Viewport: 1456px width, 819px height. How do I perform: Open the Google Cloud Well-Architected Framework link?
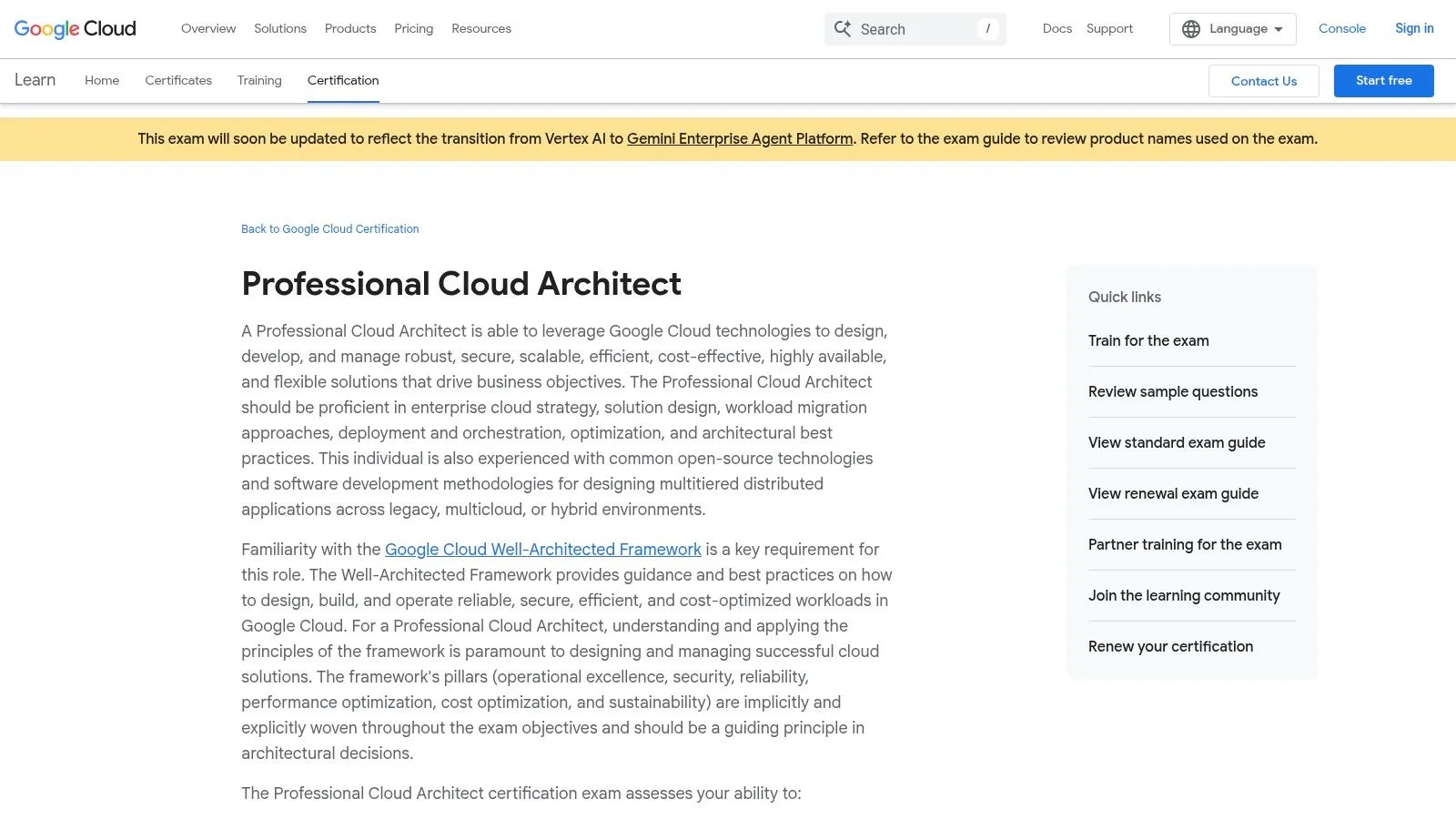click(x=543, y=550)
